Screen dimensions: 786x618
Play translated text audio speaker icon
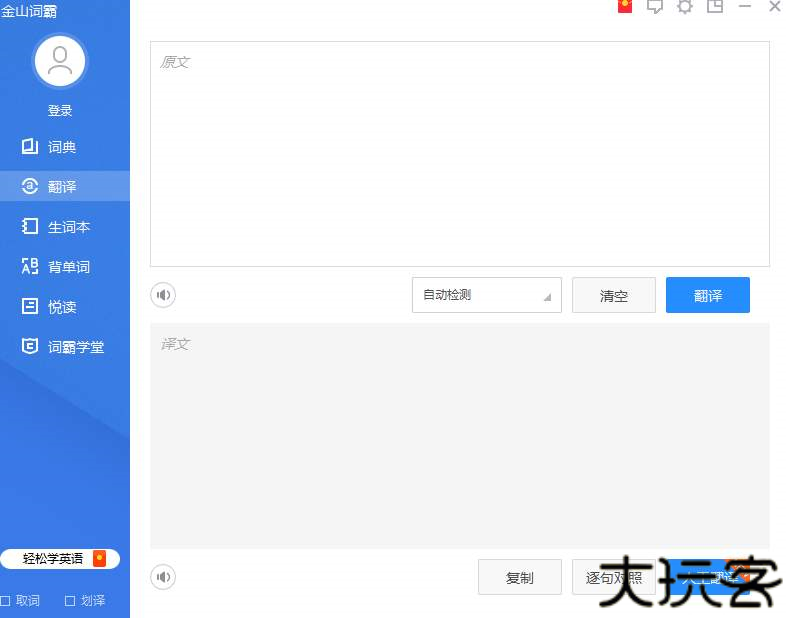click(163, 577)
